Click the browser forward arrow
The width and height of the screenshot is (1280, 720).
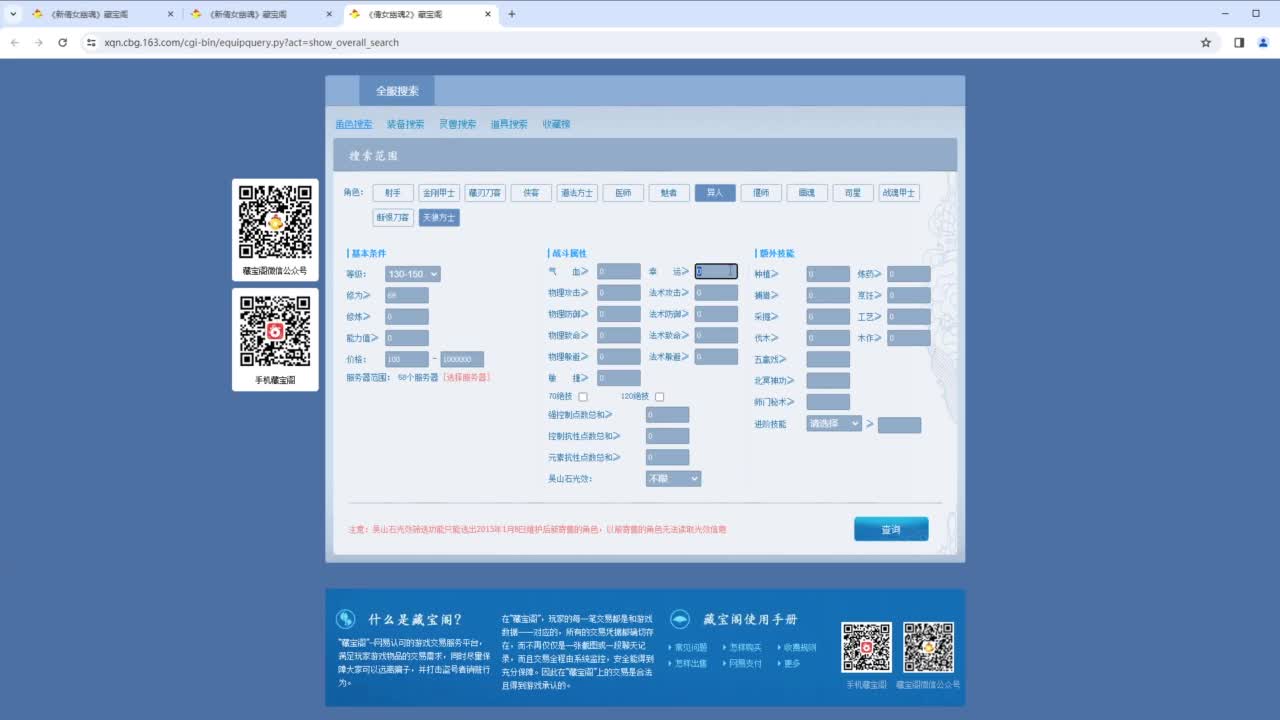tap(38, 43)
